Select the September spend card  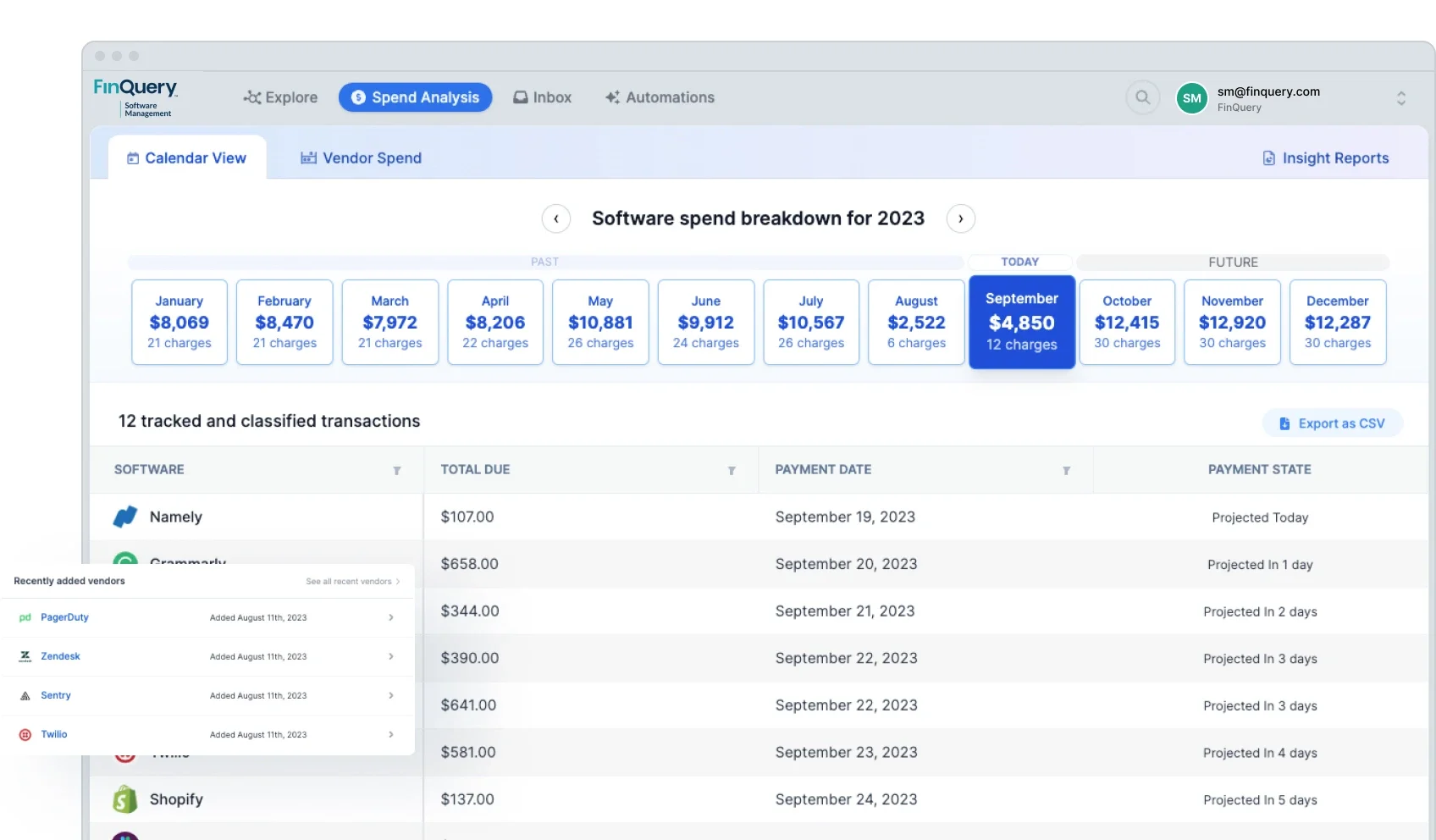pyautogui.click(x=1022, y=322)
